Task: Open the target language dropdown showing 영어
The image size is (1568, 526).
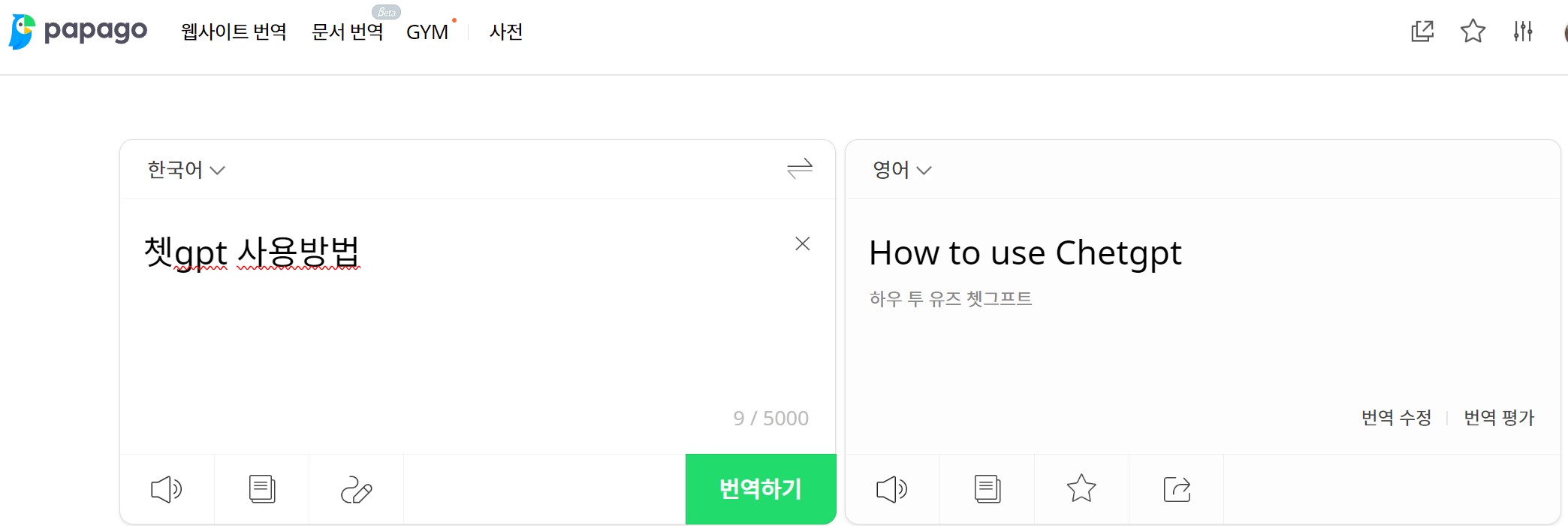Action: (x=901, y=170)
